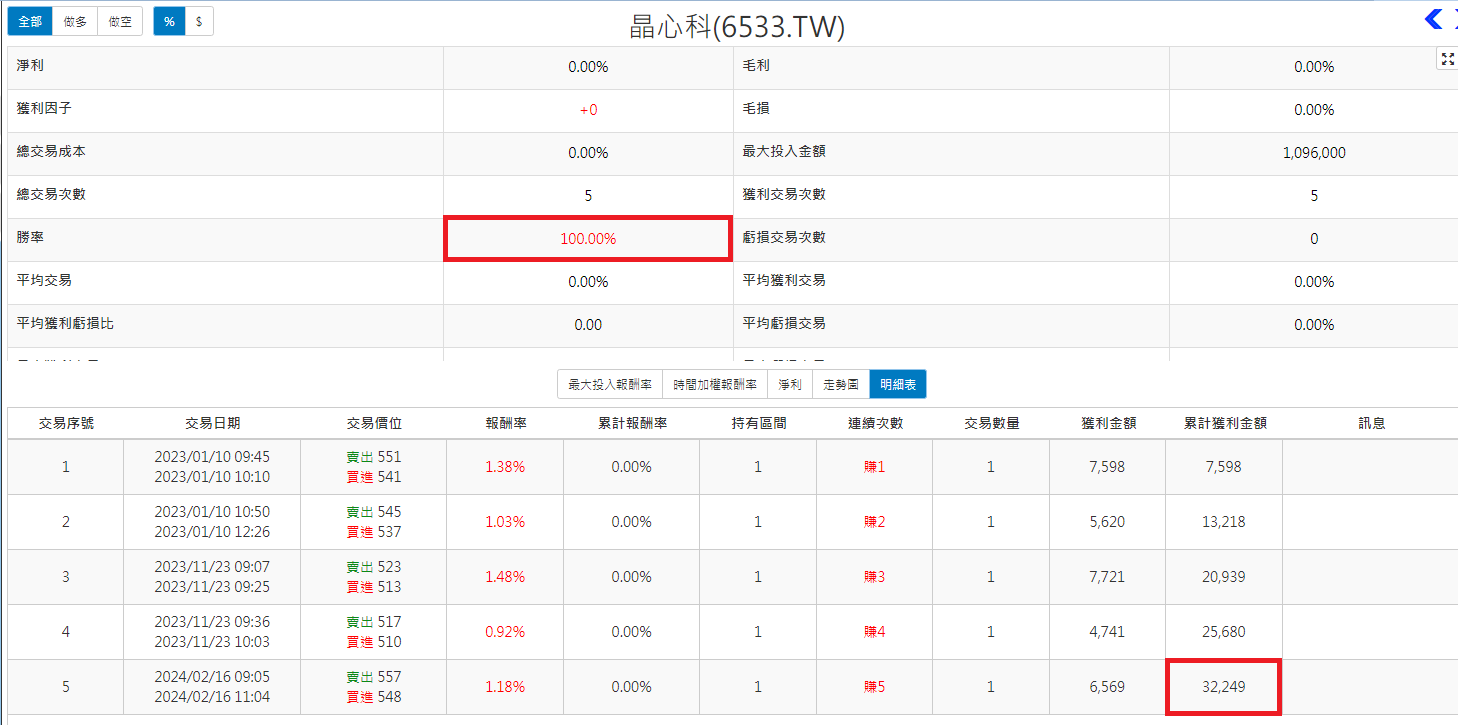
Task: Click the 總交易成本 label
Action: [51, 152]
